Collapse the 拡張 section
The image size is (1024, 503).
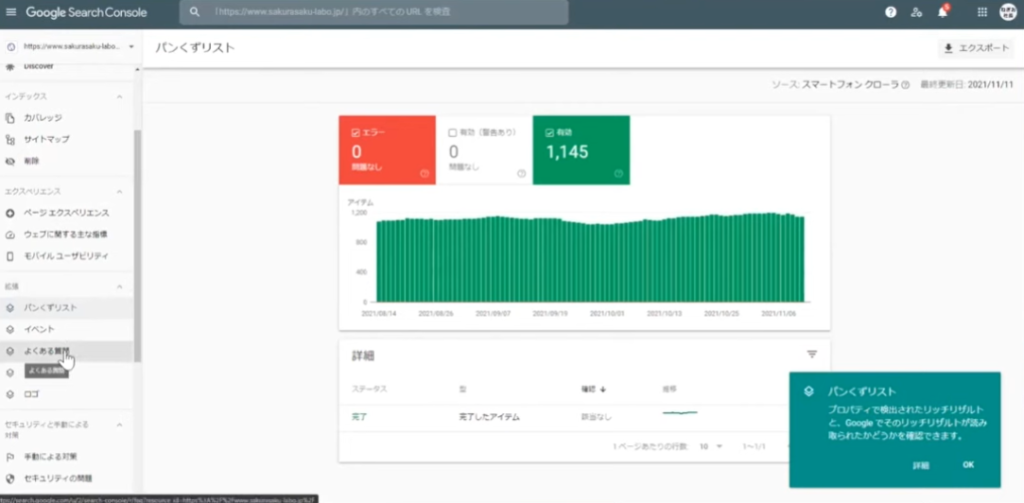(120, 287)
